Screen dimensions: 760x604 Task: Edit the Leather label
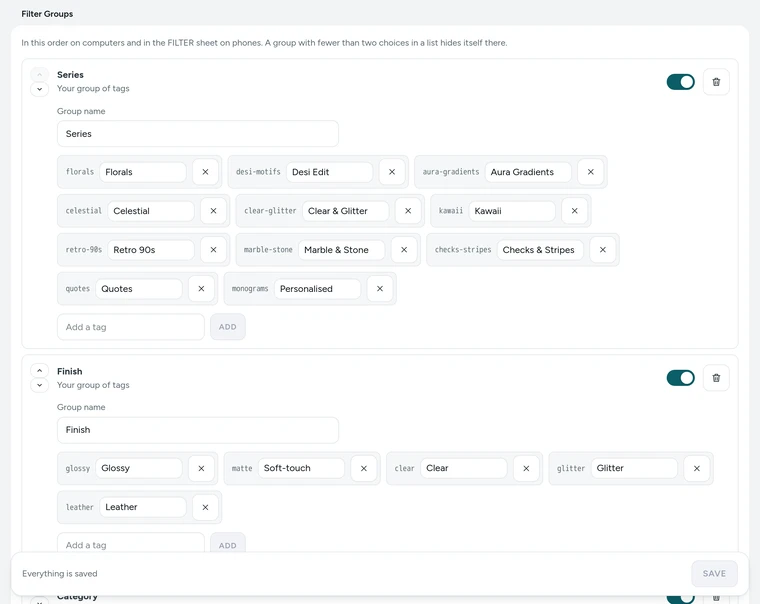tap(143, 507)
